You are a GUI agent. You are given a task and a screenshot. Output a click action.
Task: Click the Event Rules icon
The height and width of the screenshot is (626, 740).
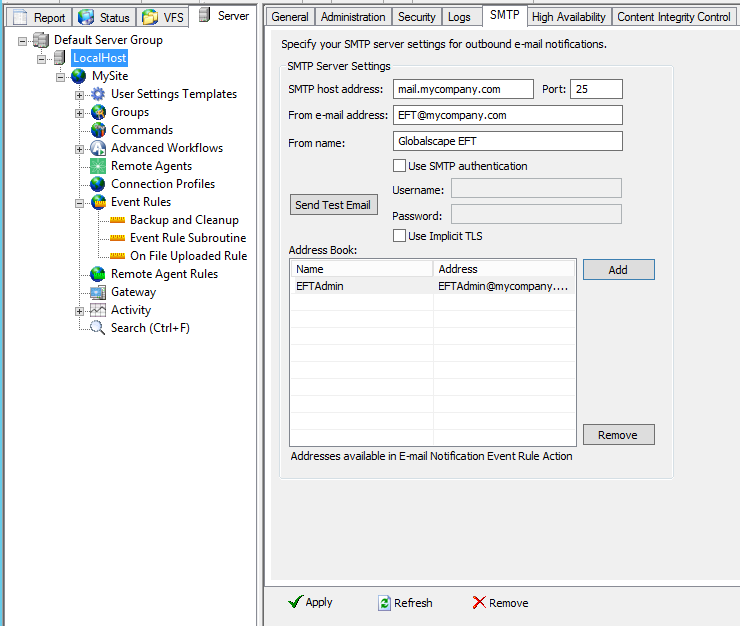[x=99, y=202]
